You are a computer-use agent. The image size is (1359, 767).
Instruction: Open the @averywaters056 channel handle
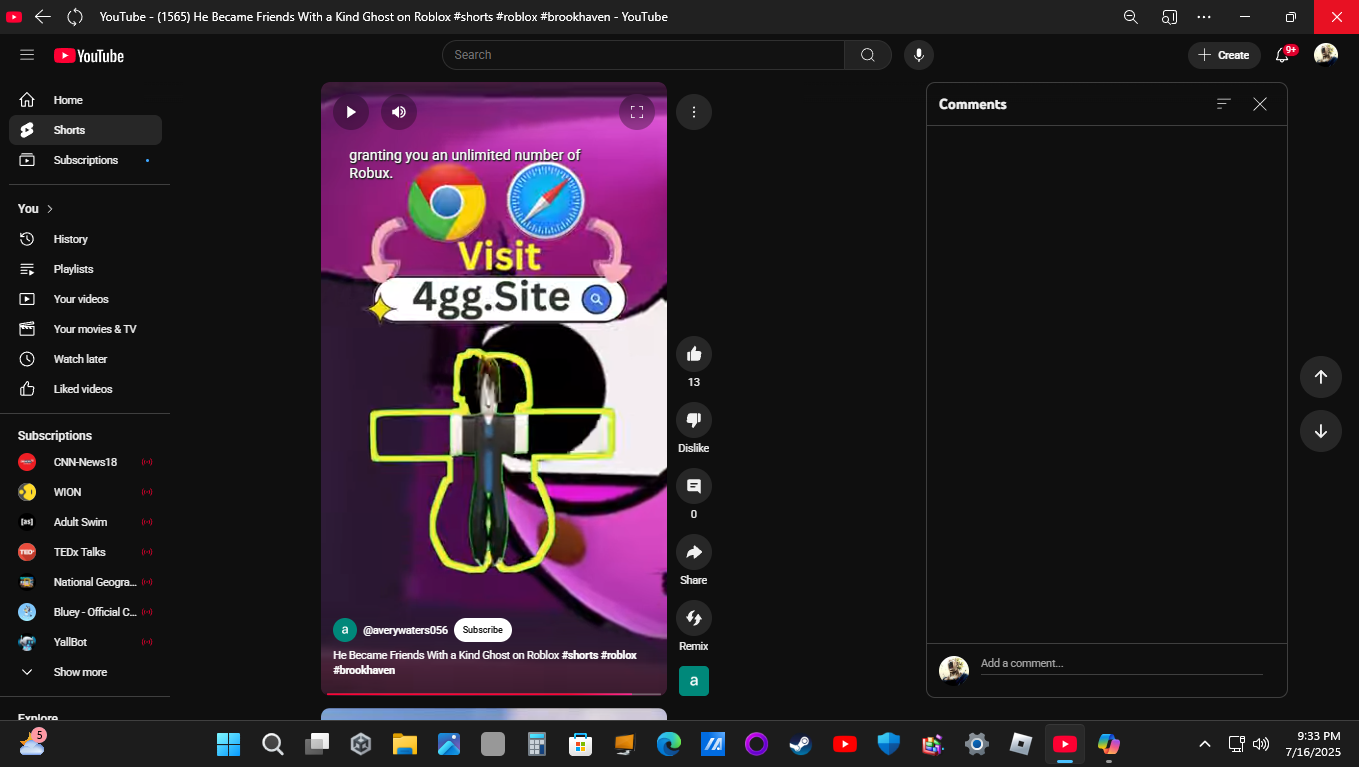click(405, 630)
